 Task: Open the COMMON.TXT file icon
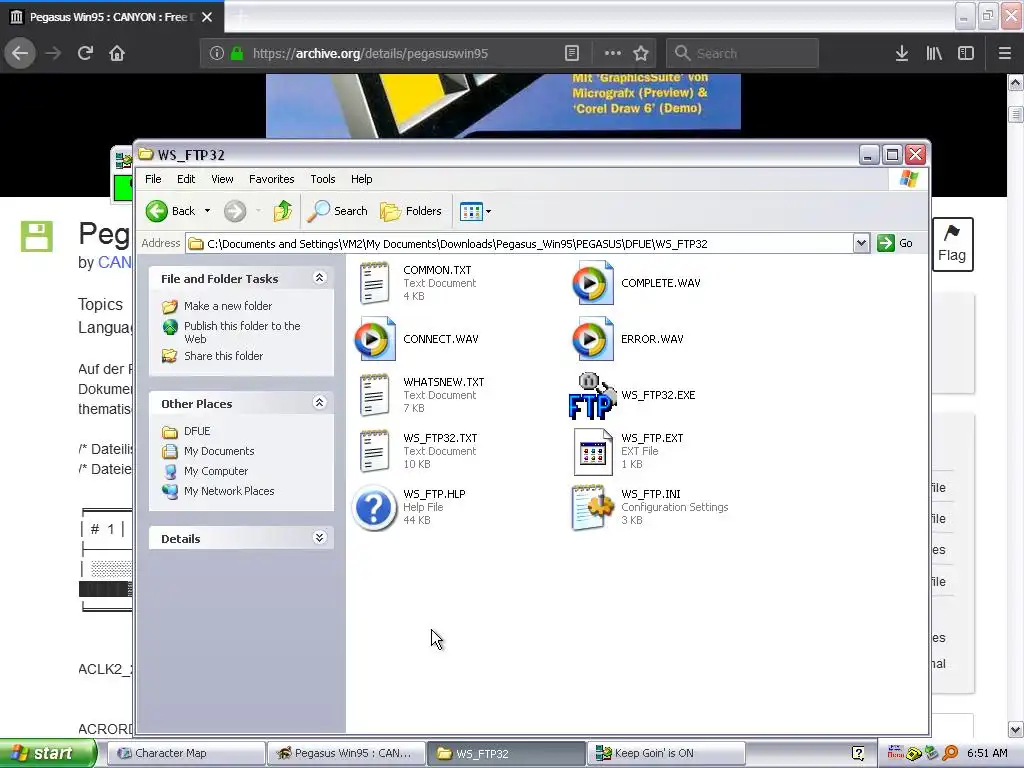[374, 283]
